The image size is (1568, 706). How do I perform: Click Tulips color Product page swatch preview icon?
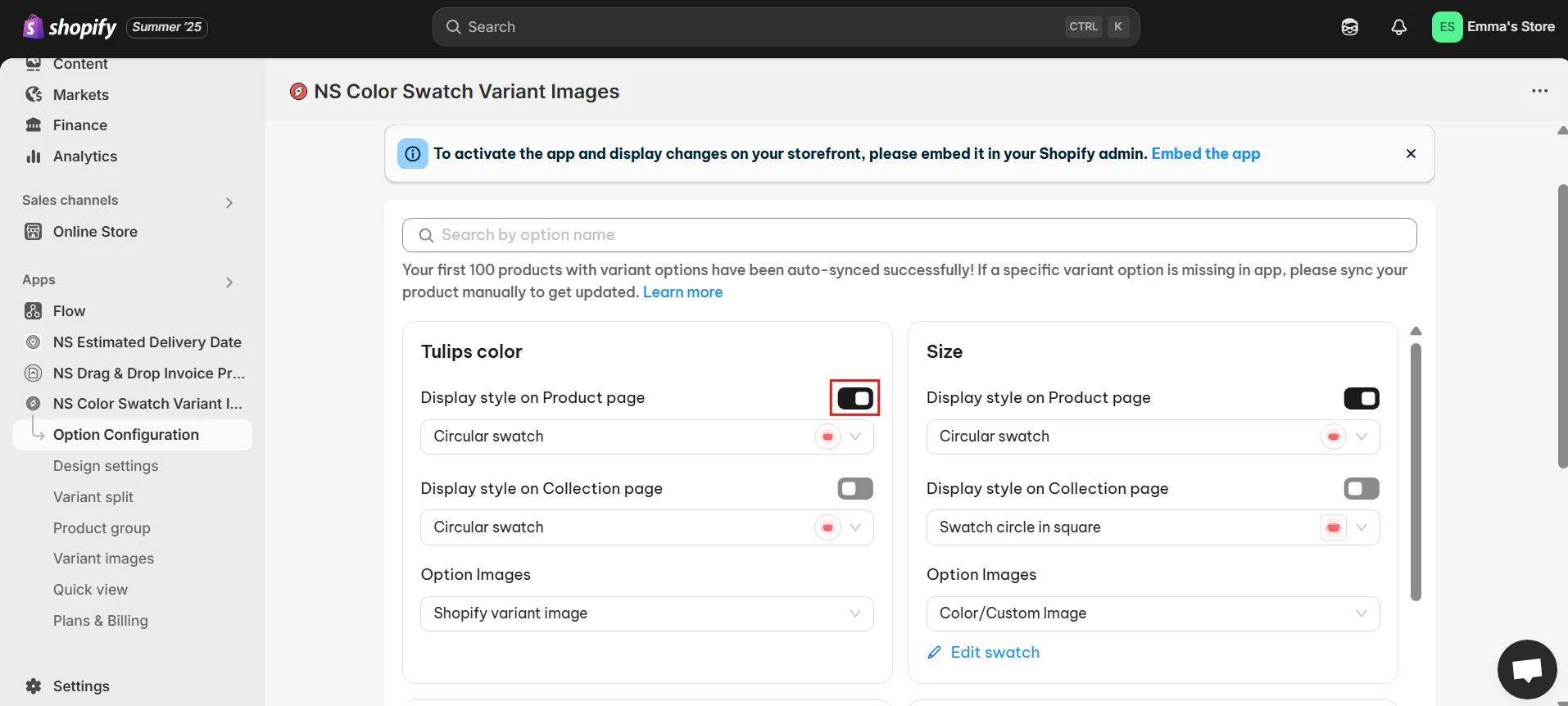[x=827, y=437]
